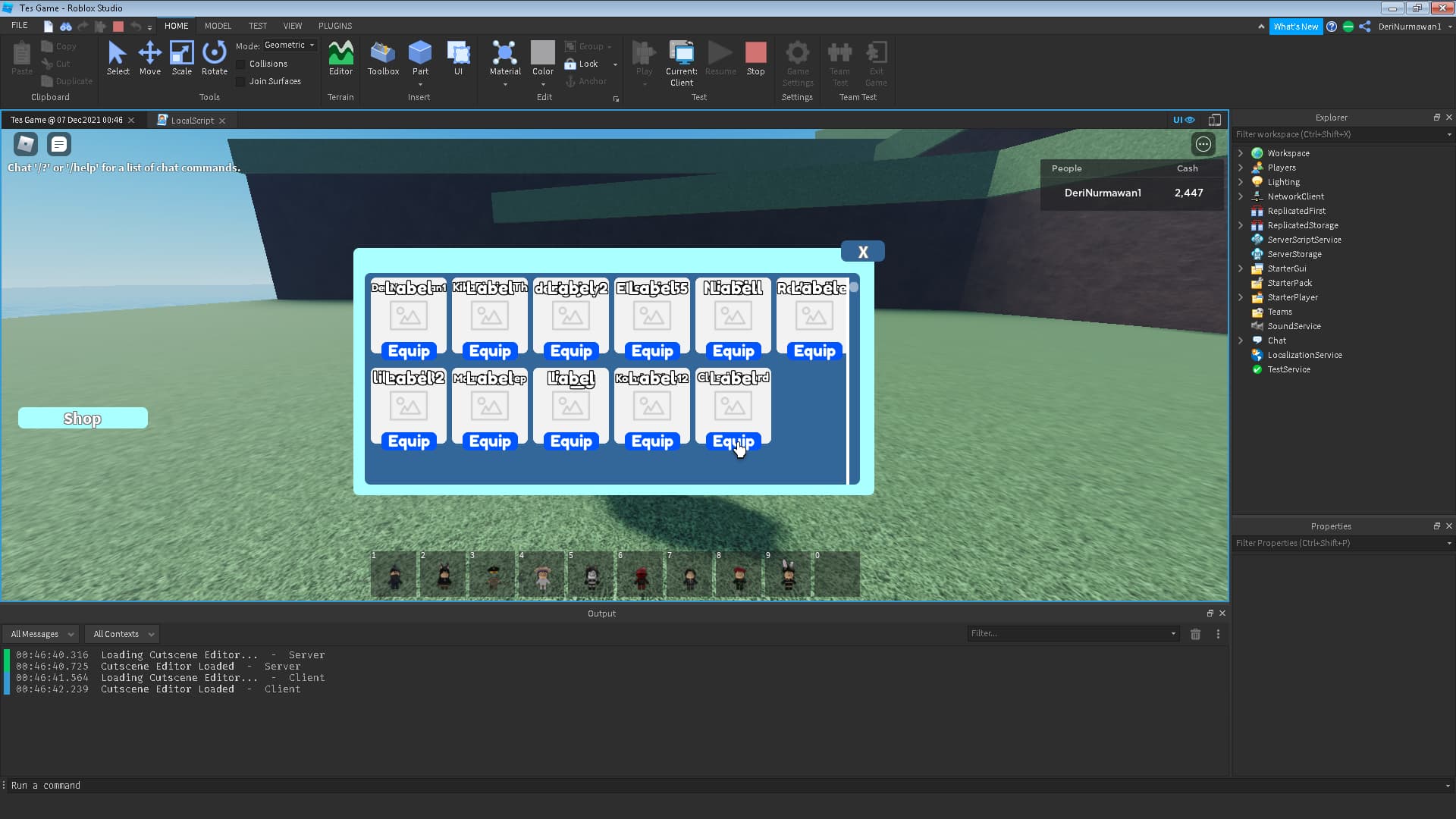Click the Shop button in the game
The width and height of the screenshot is (1456, 819).
coord(82,418)
